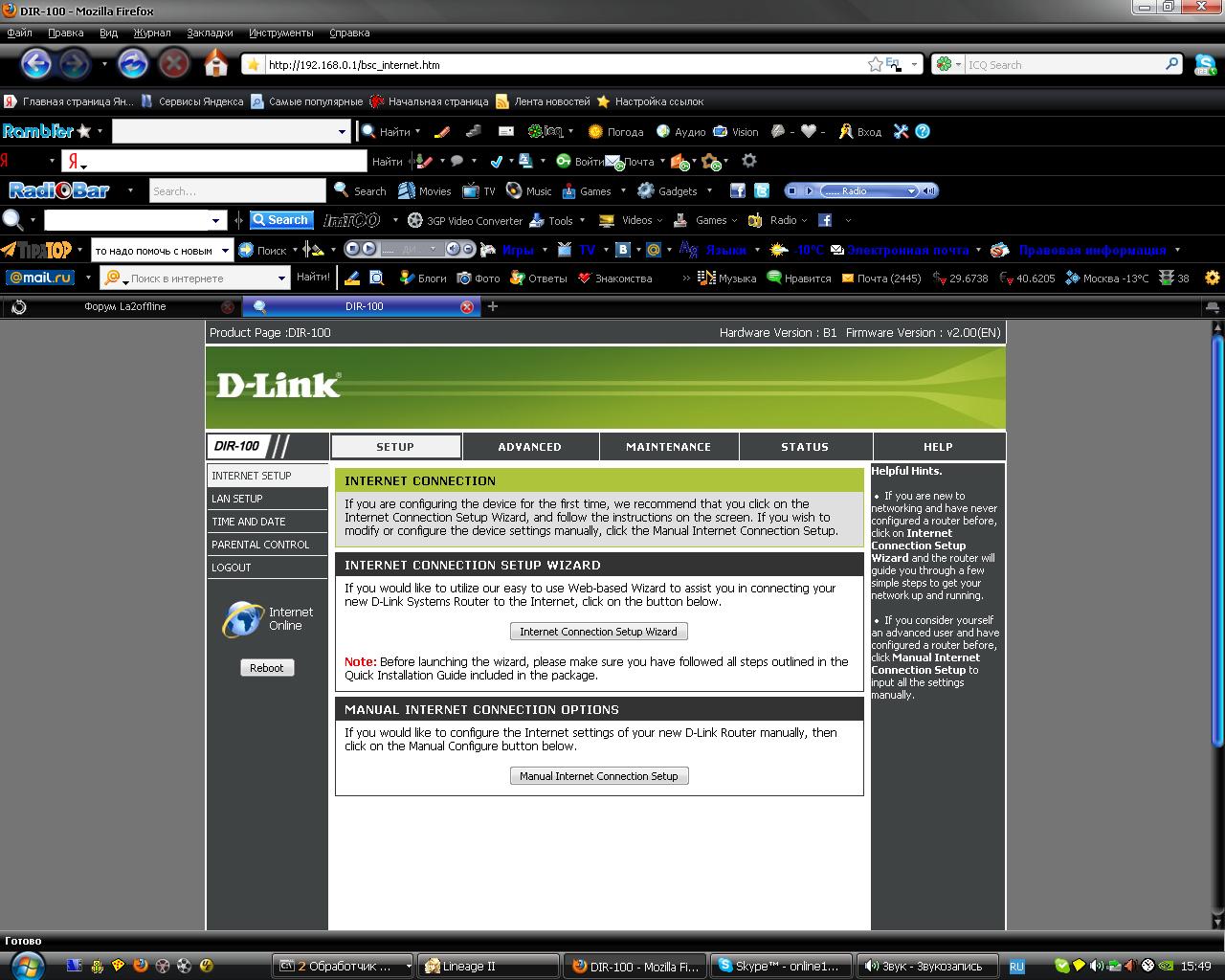Open the Mail.ru toolbar settings gear

[1213, 278]
